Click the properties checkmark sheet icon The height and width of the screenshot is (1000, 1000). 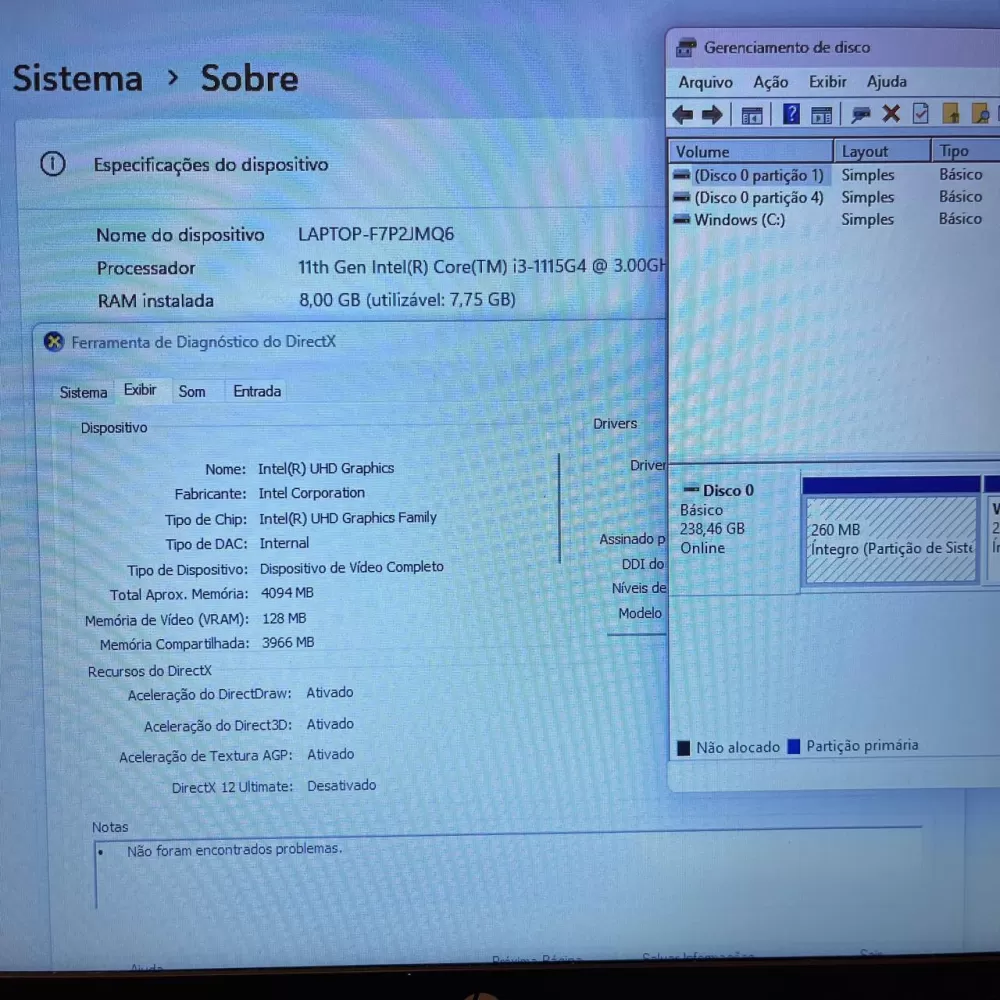921,114
